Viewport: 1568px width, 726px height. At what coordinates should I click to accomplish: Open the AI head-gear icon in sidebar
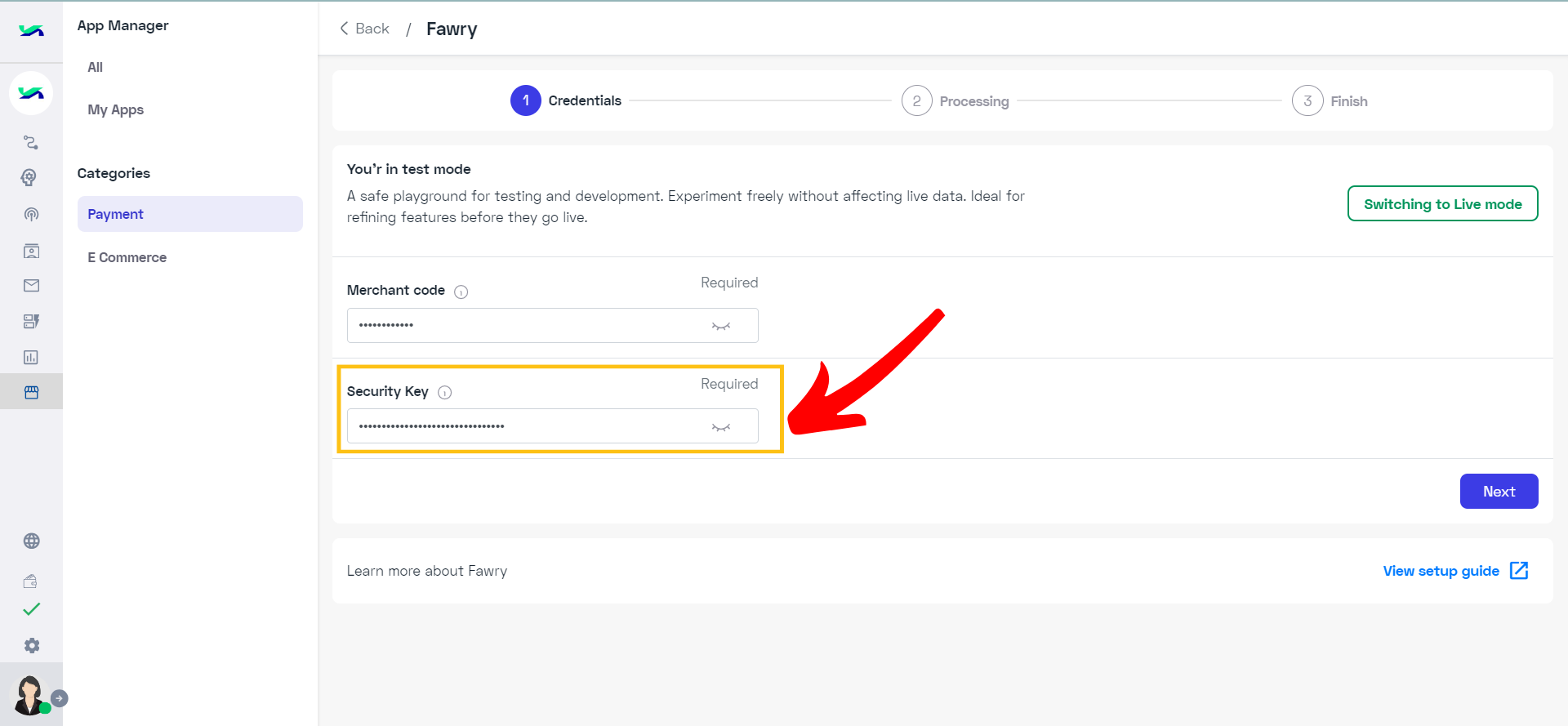click(31, 178)
